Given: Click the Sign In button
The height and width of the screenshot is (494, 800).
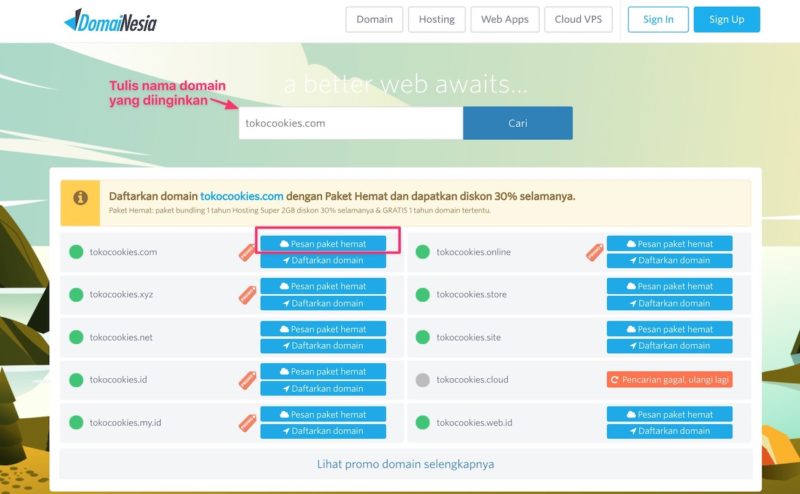Looking at the screenshot, I should 658,19.
